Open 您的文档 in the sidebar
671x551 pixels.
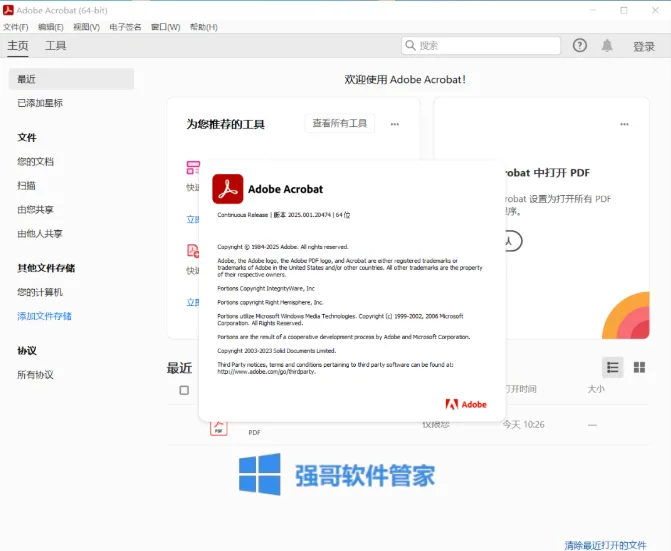pyautogui.click(x=35, y=162)
